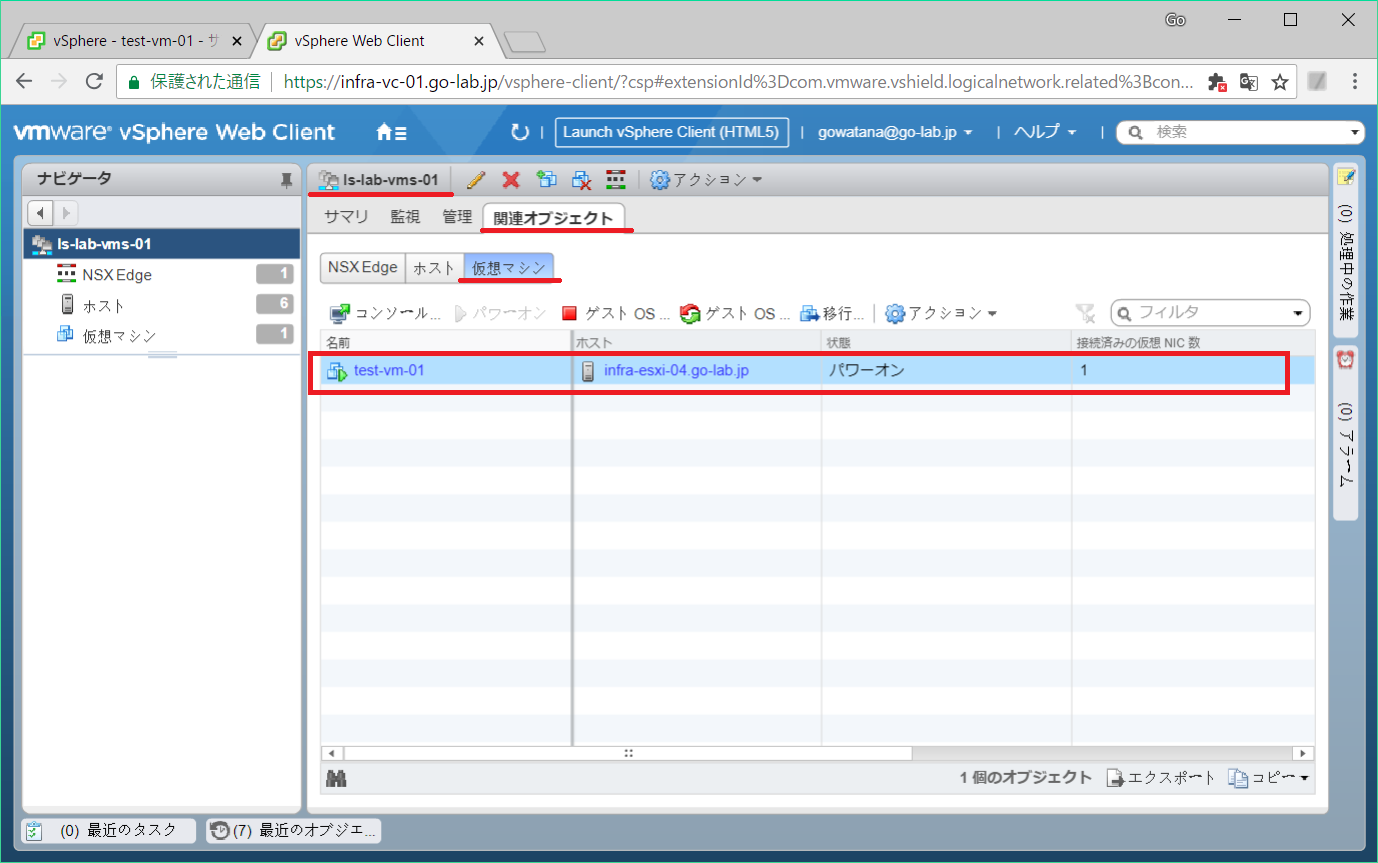Switch to the 管理 tab

(457, 217)
